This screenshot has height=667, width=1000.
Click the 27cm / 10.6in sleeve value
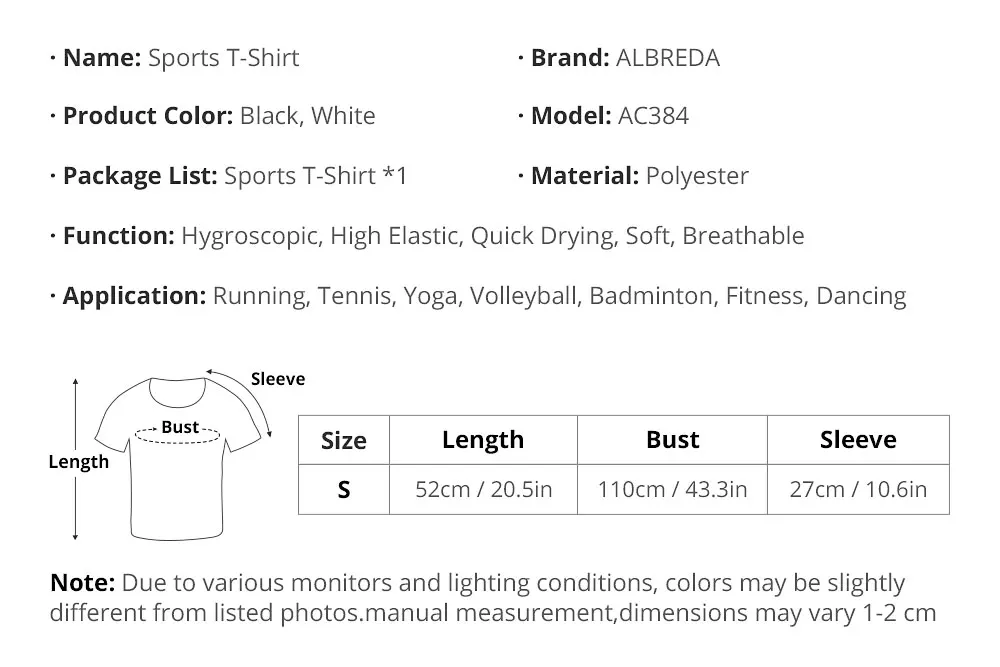click(x=858, y=490)
